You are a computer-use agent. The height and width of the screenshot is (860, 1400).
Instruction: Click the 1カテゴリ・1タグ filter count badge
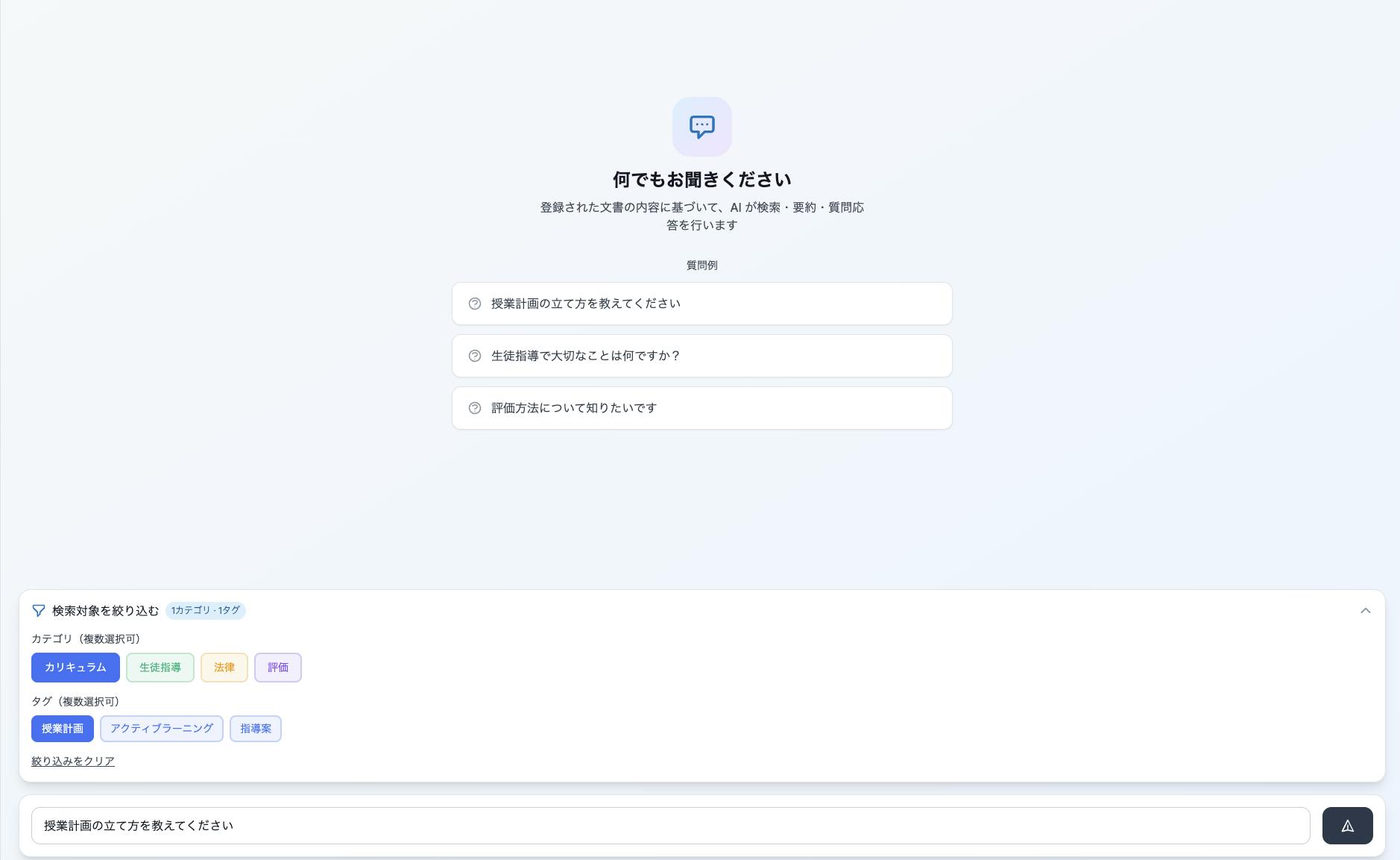point(206,611)
